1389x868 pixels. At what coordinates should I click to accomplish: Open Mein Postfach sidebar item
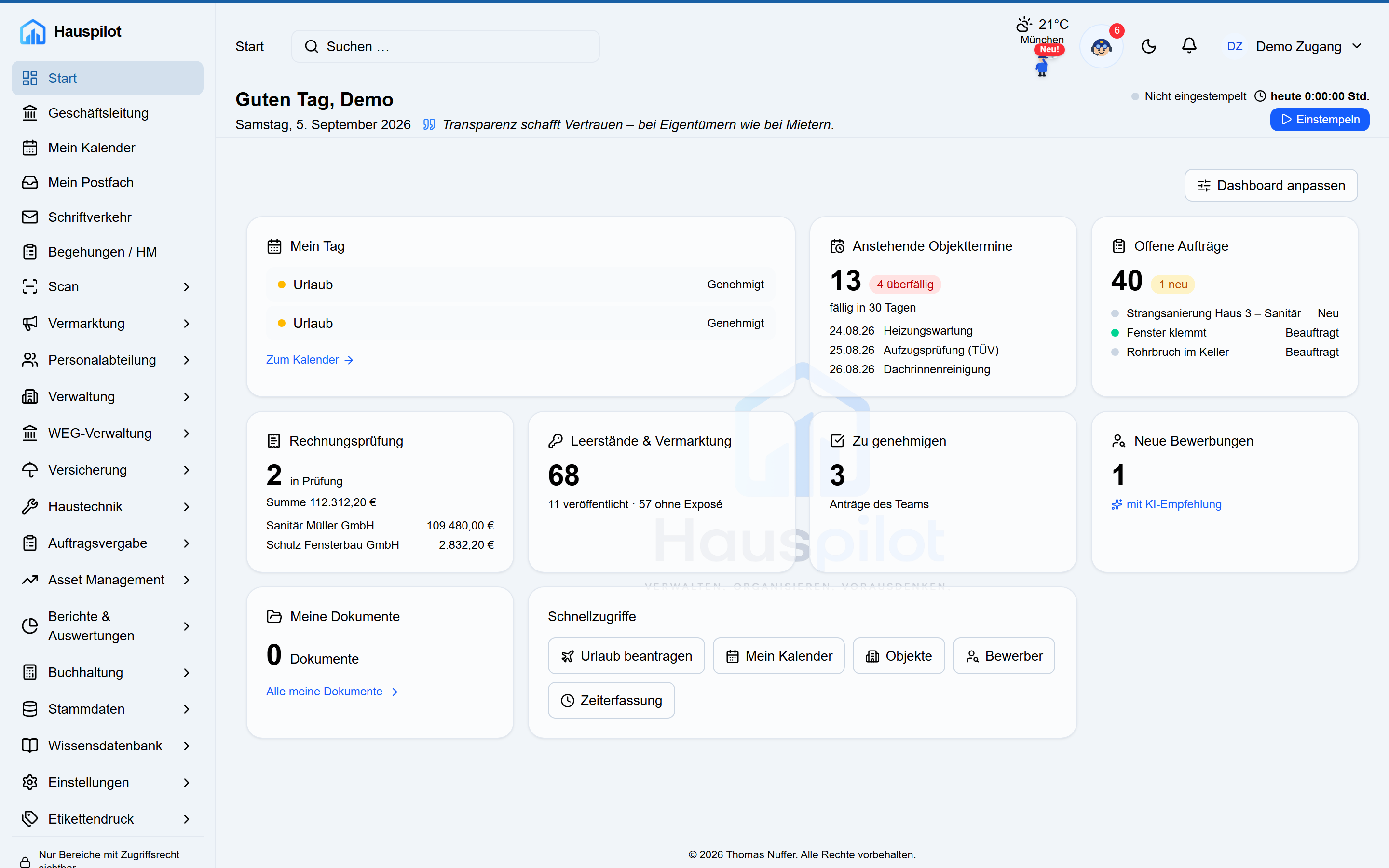(x=108, y=183)
